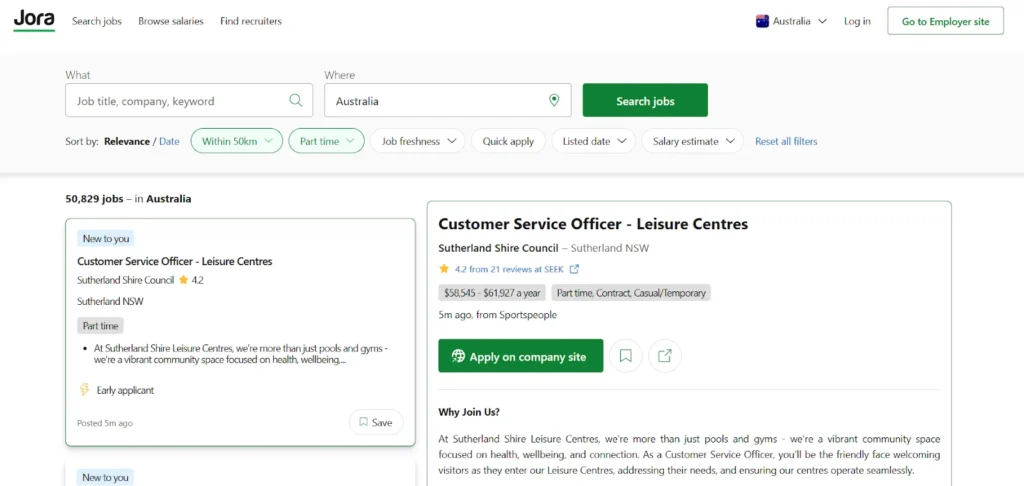Click the Australia flag icon
Screen dimensions: 1024x486
point(762,21)
